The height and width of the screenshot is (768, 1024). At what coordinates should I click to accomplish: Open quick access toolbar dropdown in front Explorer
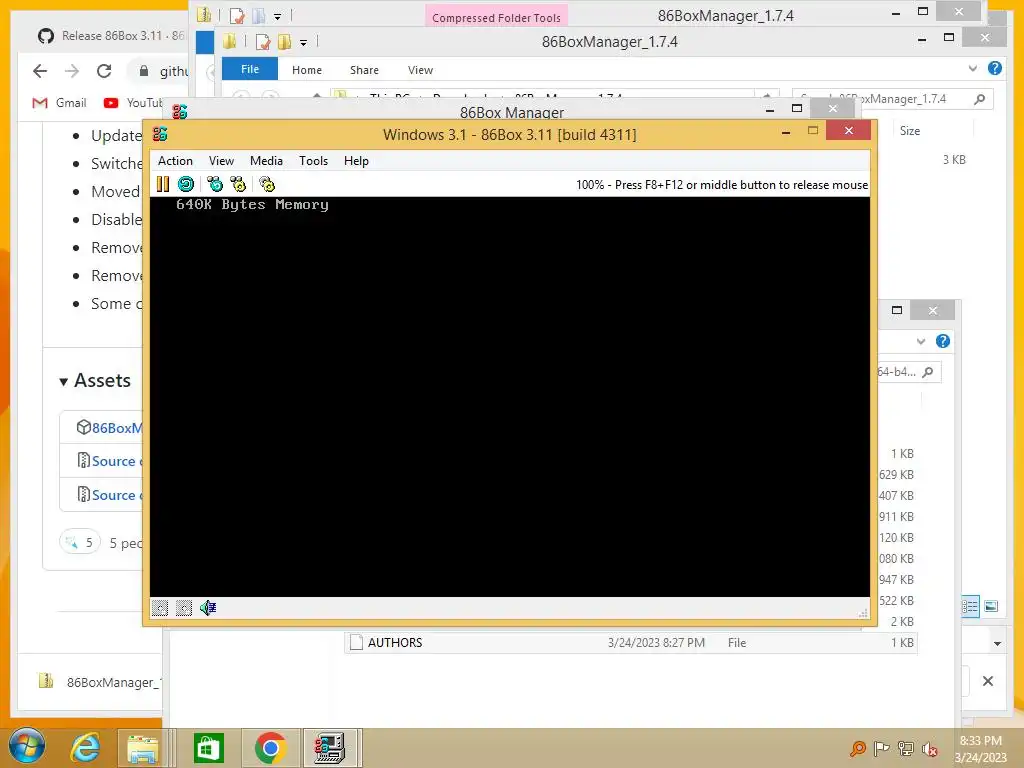pos(303,43)
